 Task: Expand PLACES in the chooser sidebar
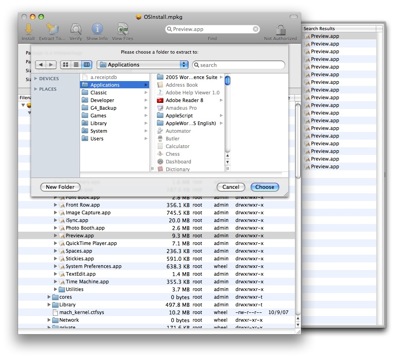[36, 89]
